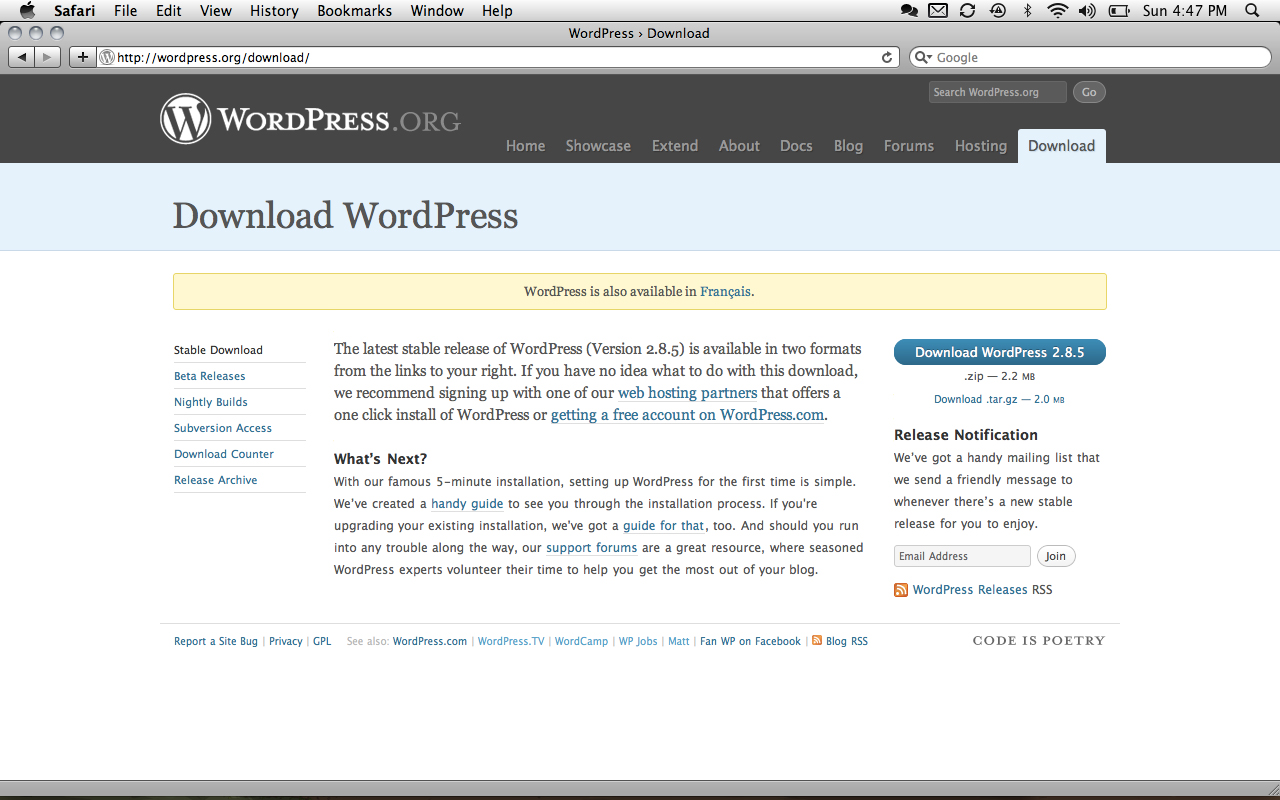
Task: Click the Go search button
Action: [1089, 92]
